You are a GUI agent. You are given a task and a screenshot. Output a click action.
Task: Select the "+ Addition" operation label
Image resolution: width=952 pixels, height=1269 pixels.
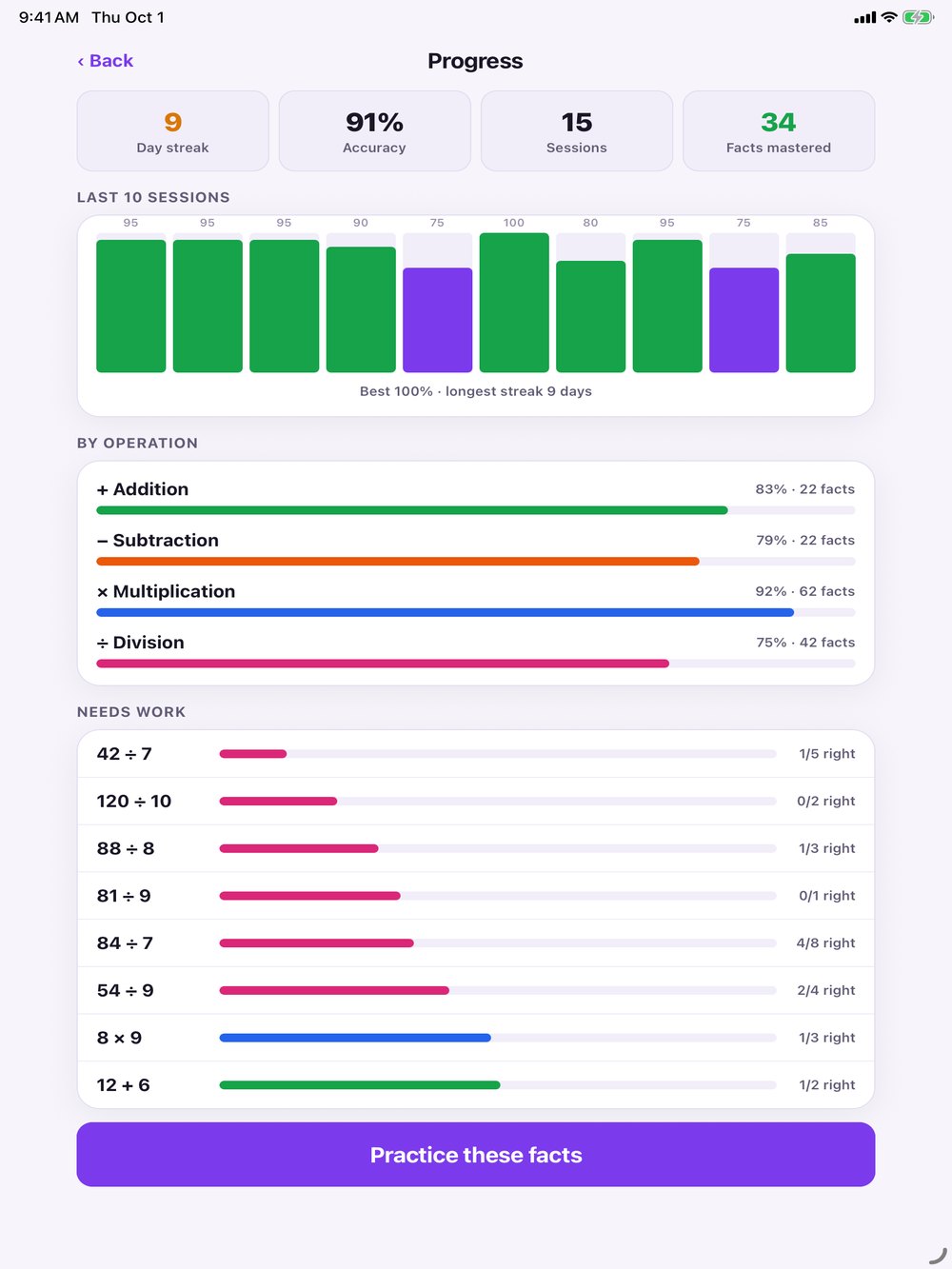coord(143,489)
